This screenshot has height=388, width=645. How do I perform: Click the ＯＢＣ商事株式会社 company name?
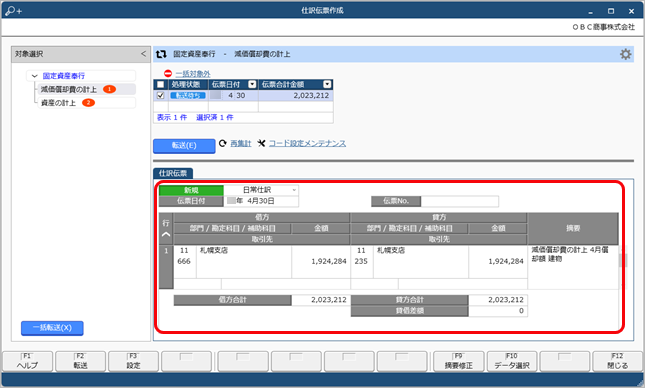point(604,27)
